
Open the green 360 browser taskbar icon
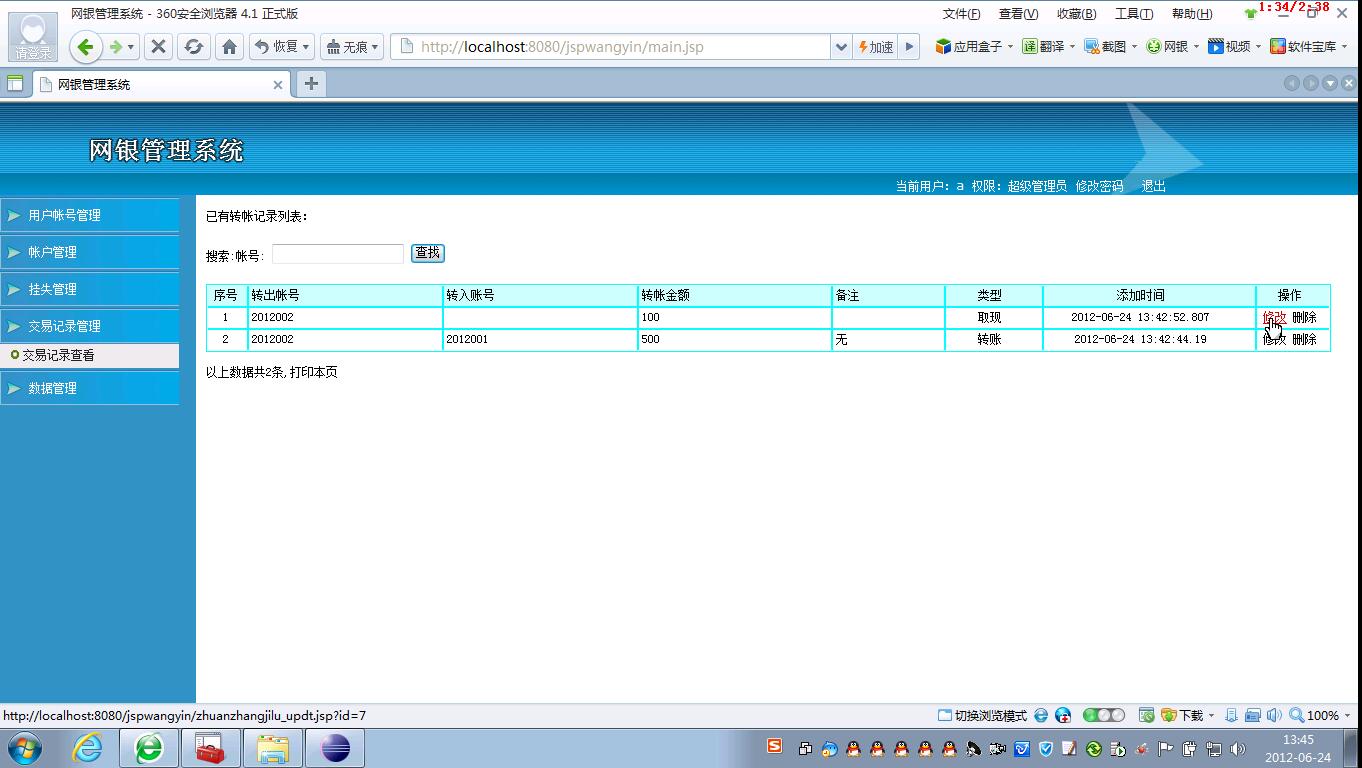pos(149,747)
